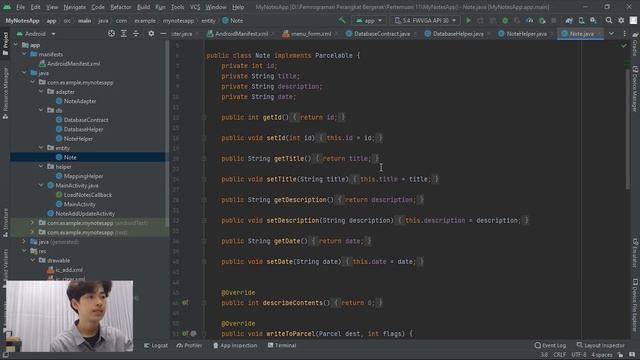Open the Structure side tab
This screenshot has height=360, width=640.
[5, 222]
